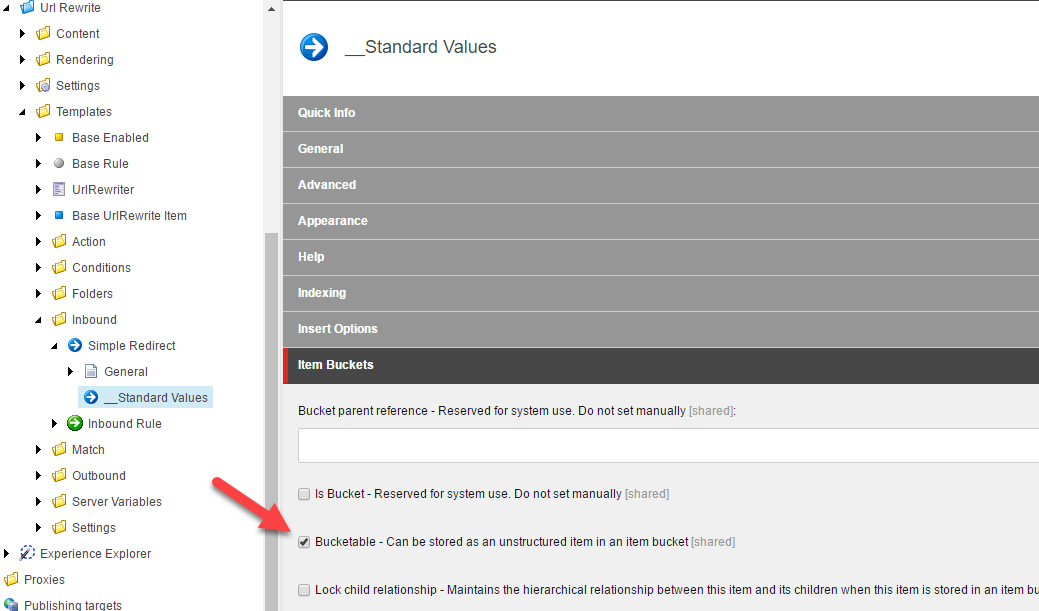
Task: Click the Url Rewrite folder icon
Action: tap(27, 8)
